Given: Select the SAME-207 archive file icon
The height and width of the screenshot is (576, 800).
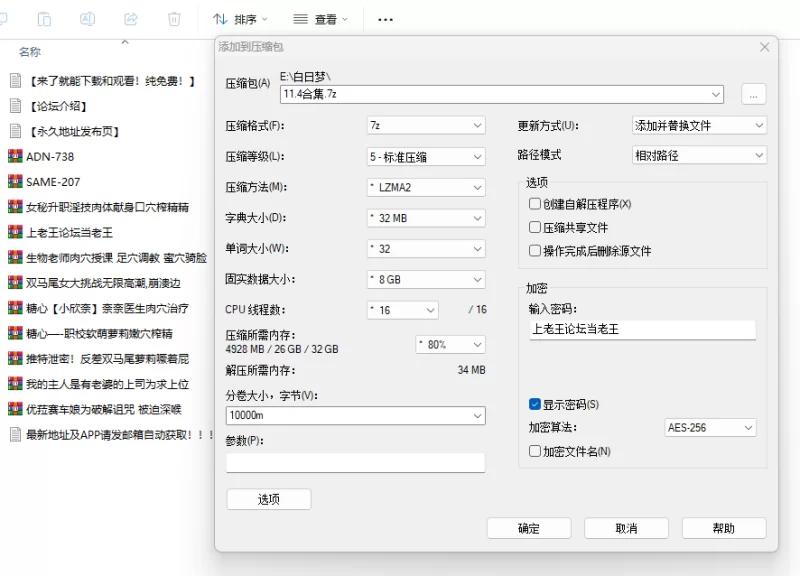Looking at the screenshot, I should tap(15, 181).
